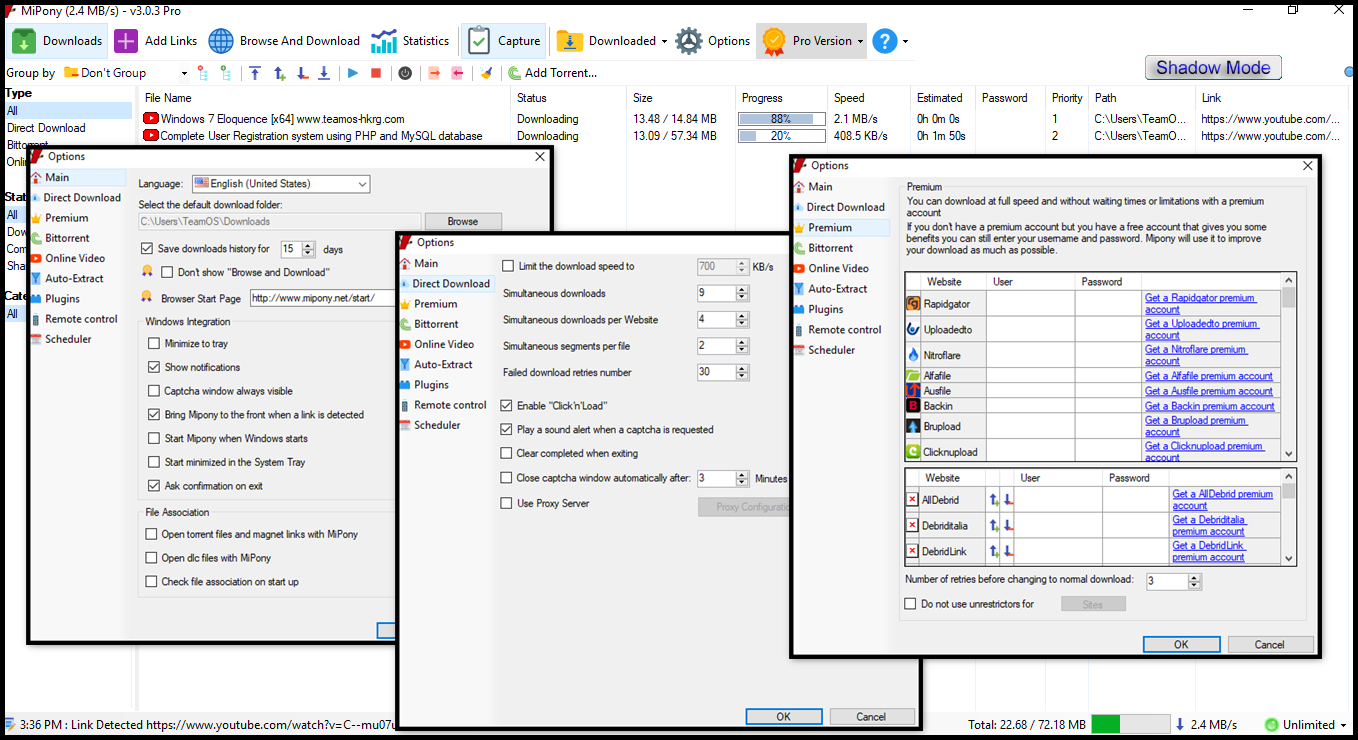1358x740 pixels.
Task: Adjust Simultaneous segments per file spinner
Action: pyautogui.click(x=742, y=346)
